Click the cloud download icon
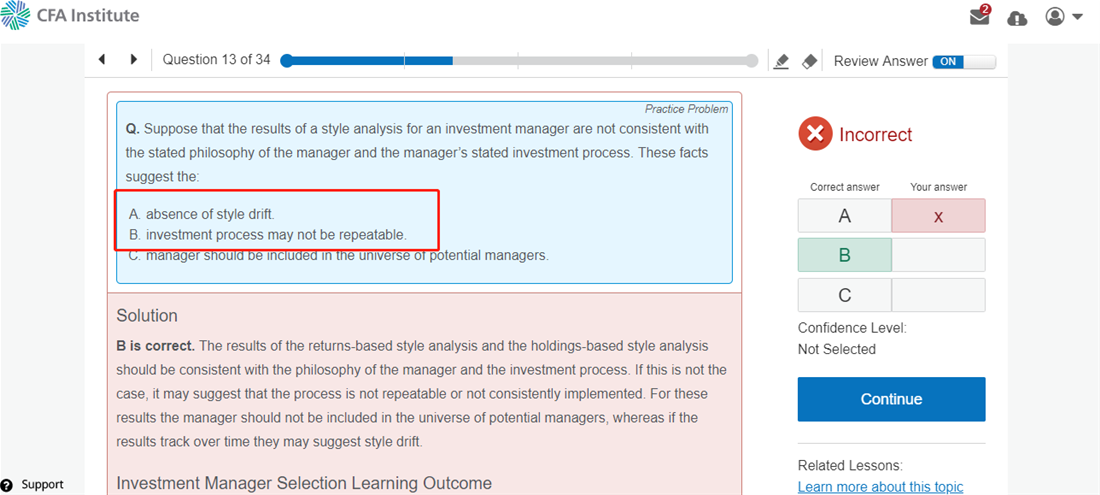 pyautogui.click(x=1017, y=18)
